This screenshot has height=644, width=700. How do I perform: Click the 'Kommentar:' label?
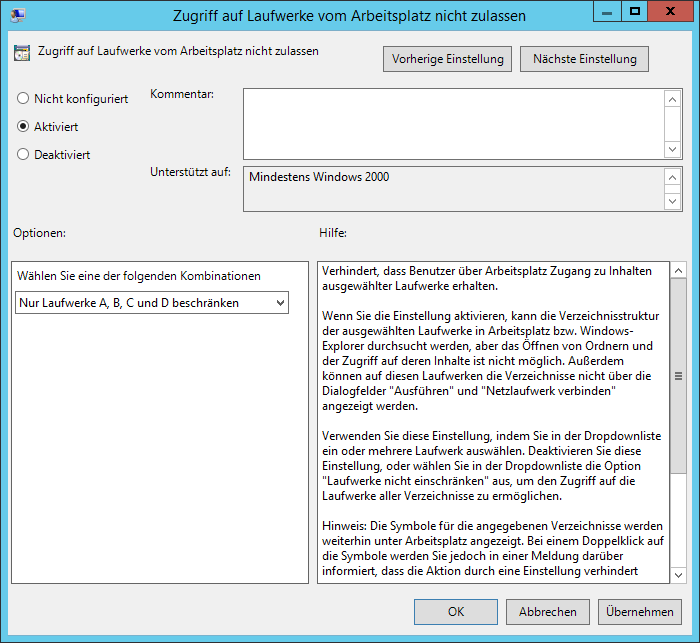pos(182,94)
